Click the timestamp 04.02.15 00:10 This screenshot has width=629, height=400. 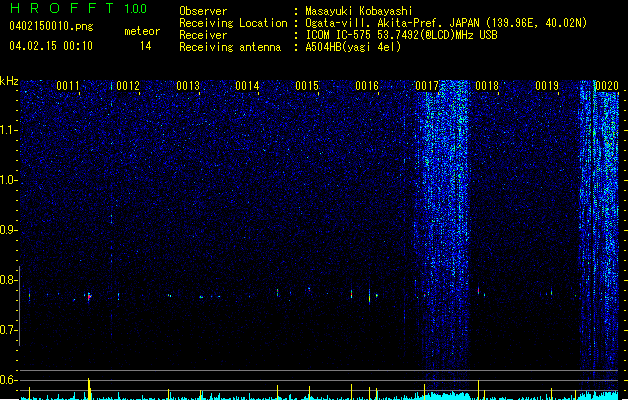pyautogui.click(x=51, y=46)
